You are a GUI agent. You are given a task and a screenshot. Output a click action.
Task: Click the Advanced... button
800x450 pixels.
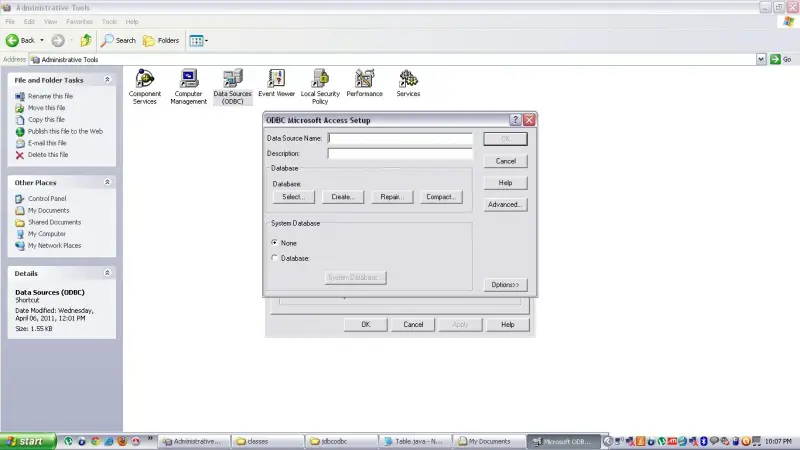coord(505,205)
